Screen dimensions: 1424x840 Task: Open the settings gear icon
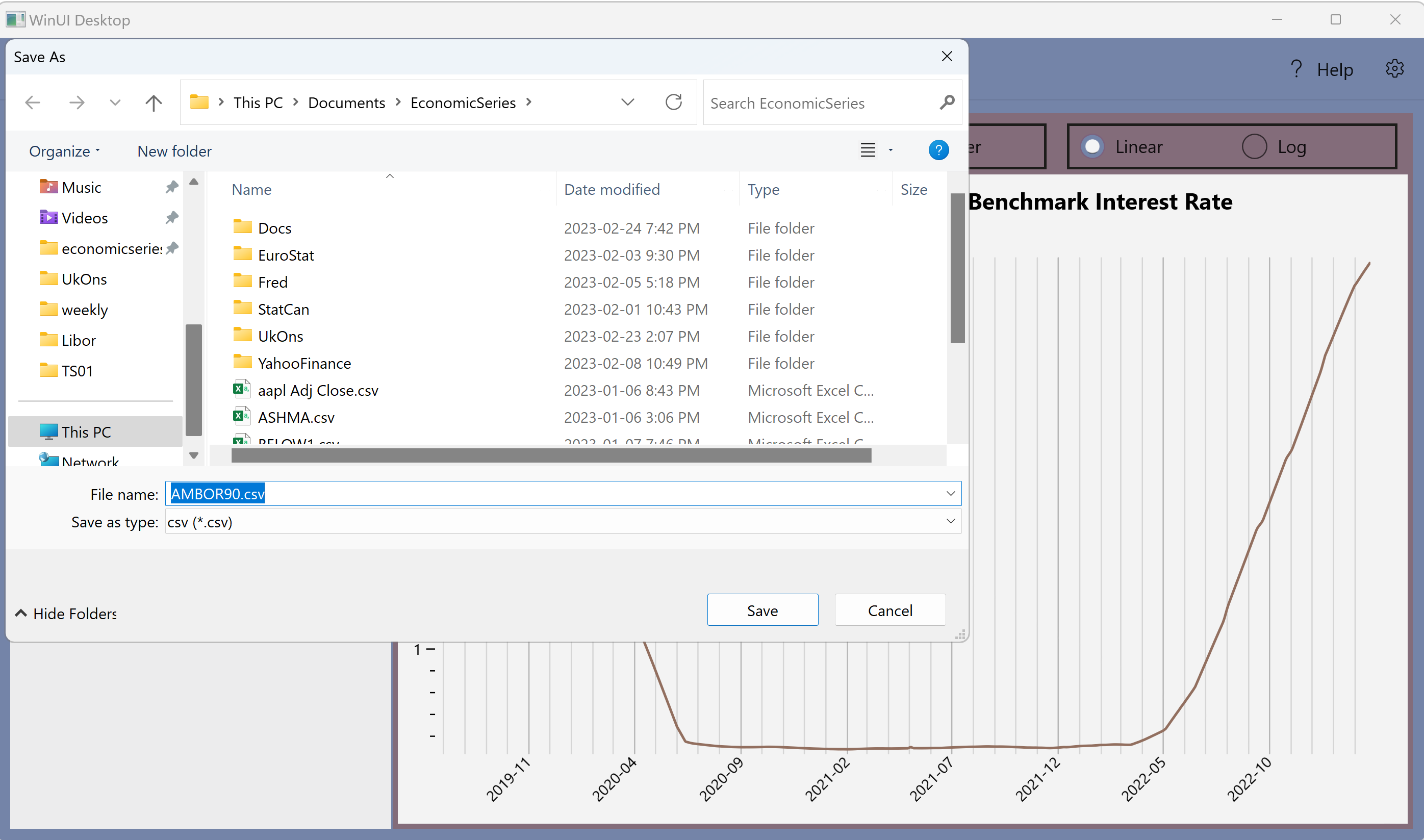(x=1394, y=69)
